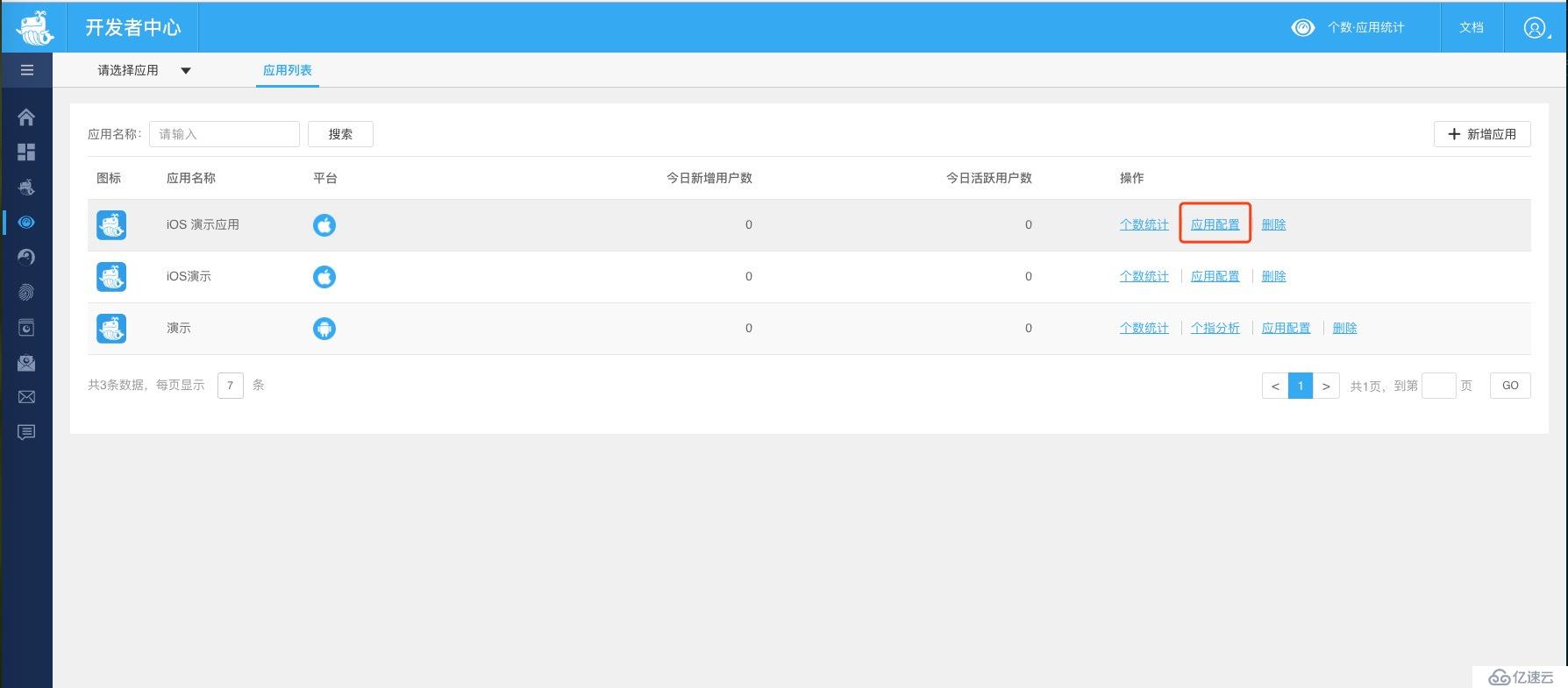Open 个数统计 for iOS演示

point(1144,277)
